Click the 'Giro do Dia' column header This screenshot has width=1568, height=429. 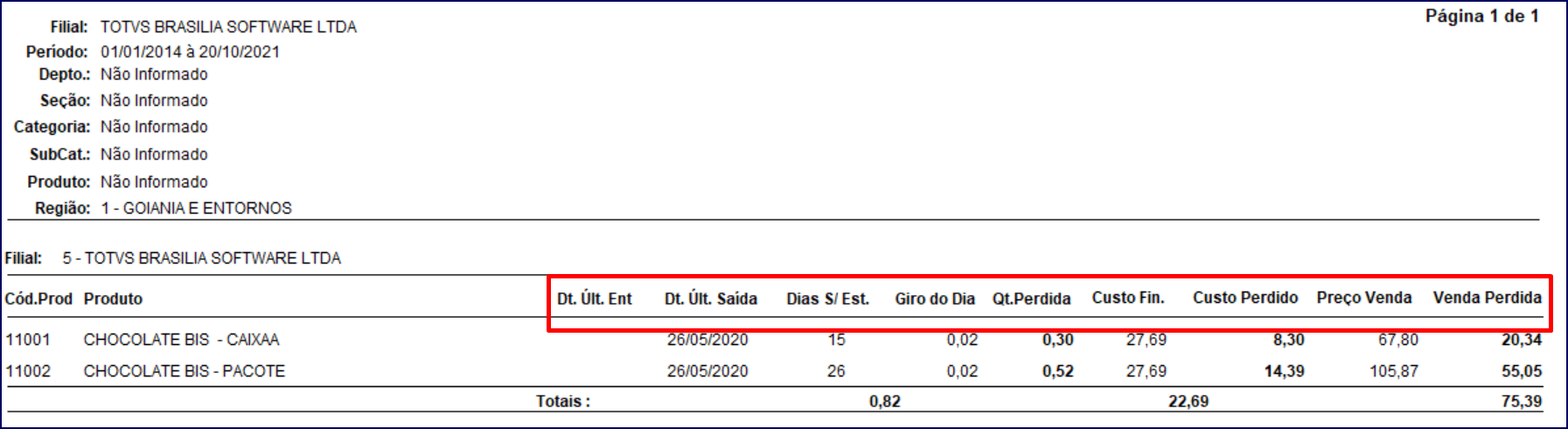click(x=935, y=299)
